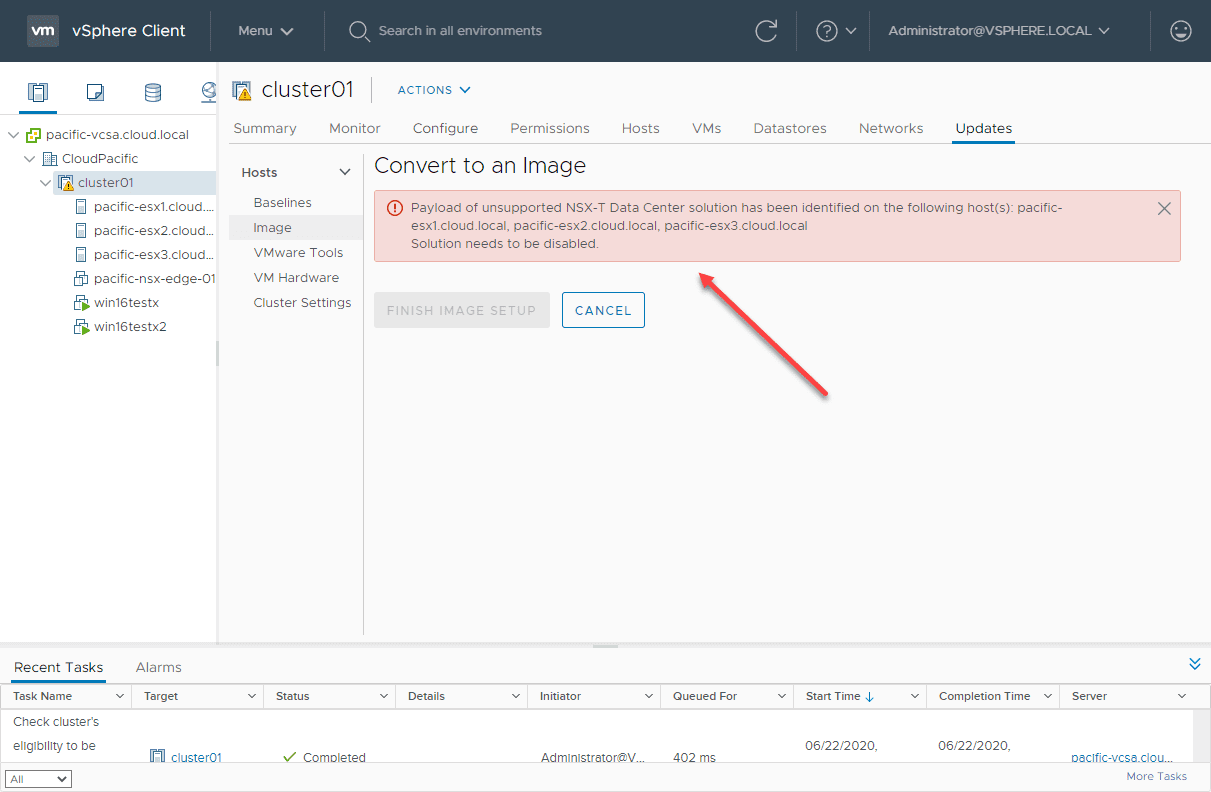Open Task Name column filter dropdown
1211x792 pixels.
coord(120,696)
